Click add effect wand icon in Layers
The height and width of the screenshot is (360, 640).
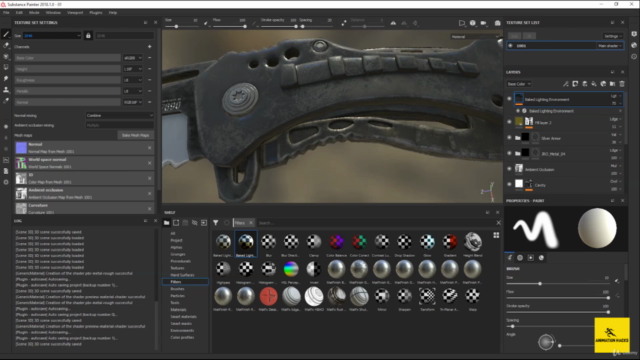566,84
